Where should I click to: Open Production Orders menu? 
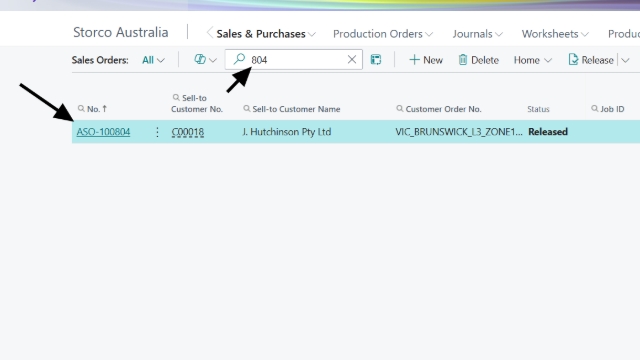(383, 34)
